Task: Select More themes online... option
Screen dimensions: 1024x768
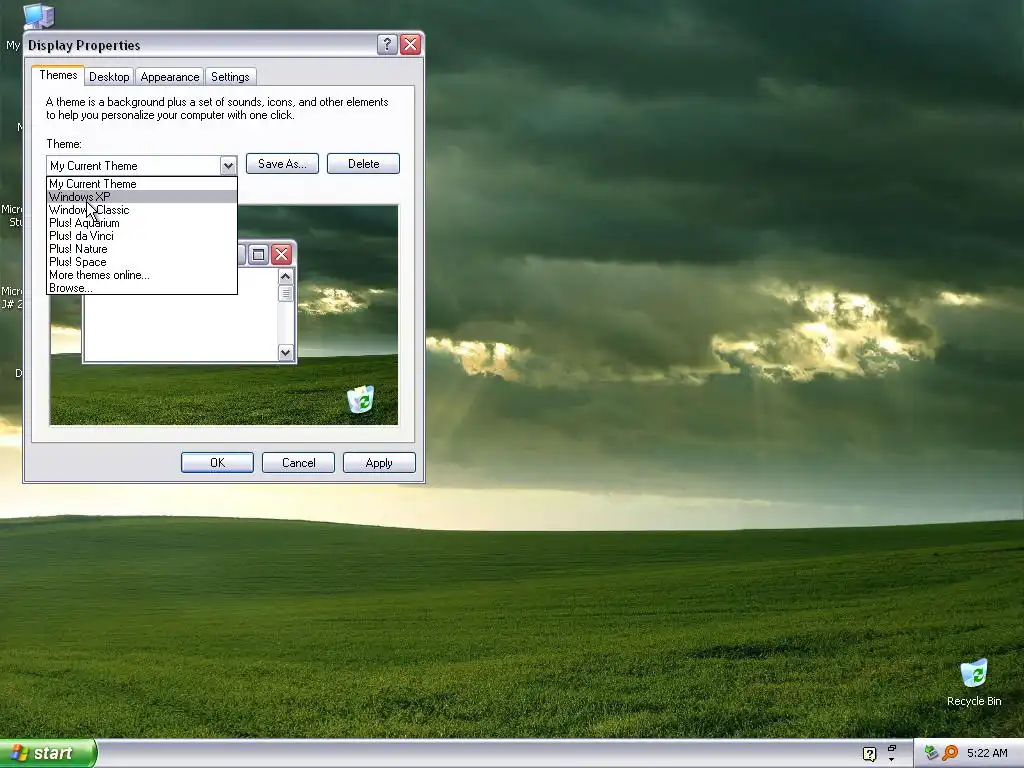Action: coord(142,275)
